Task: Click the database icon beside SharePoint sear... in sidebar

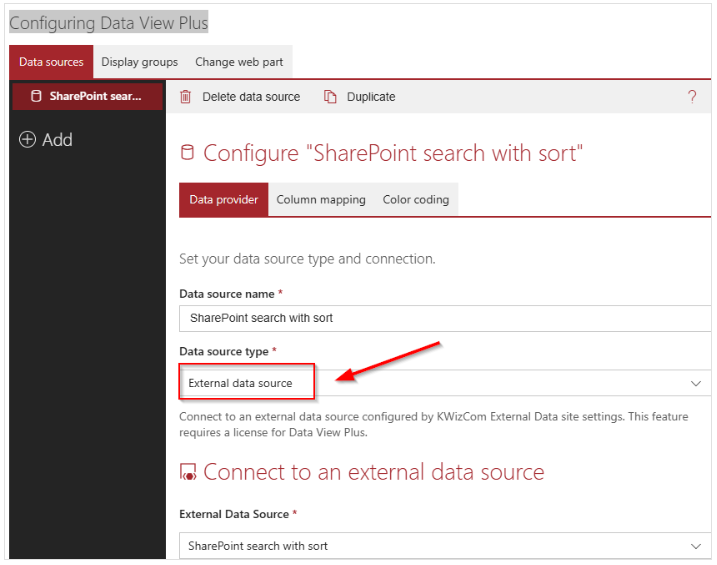Action: pyautogui.click(x=36, y=96)
